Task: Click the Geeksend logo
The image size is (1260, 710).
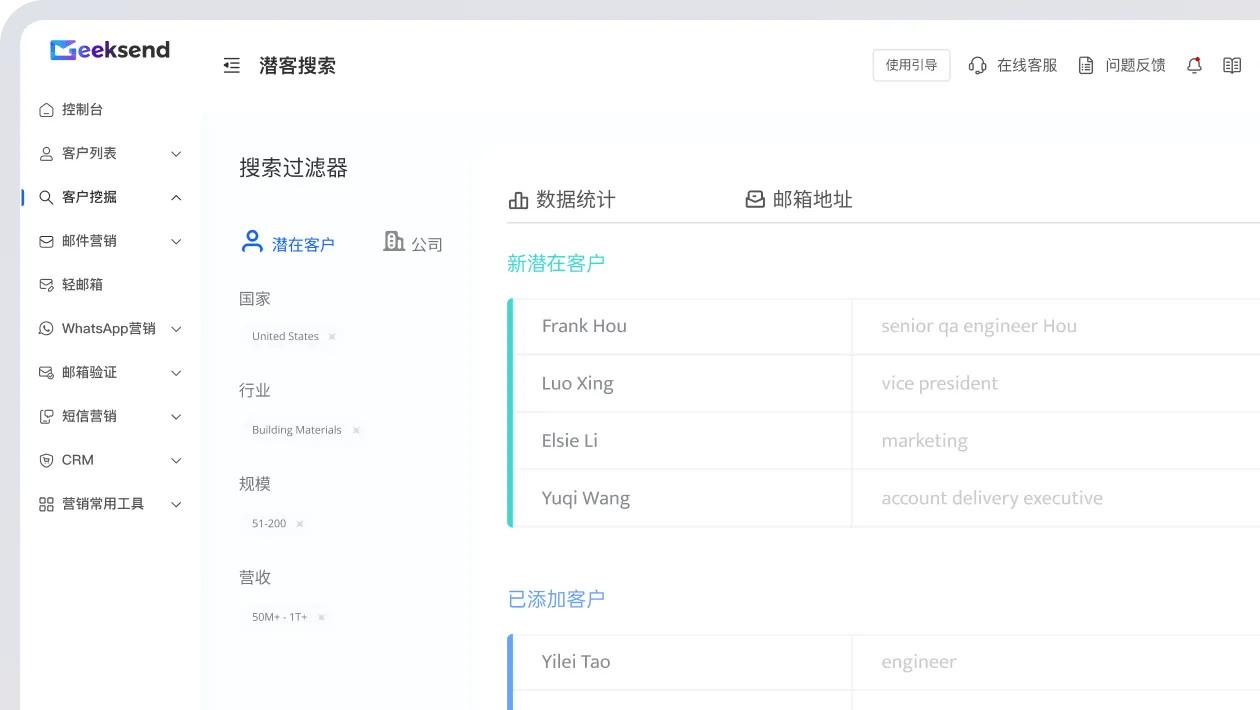Action: pyautogui.click(x=110, y=50)
